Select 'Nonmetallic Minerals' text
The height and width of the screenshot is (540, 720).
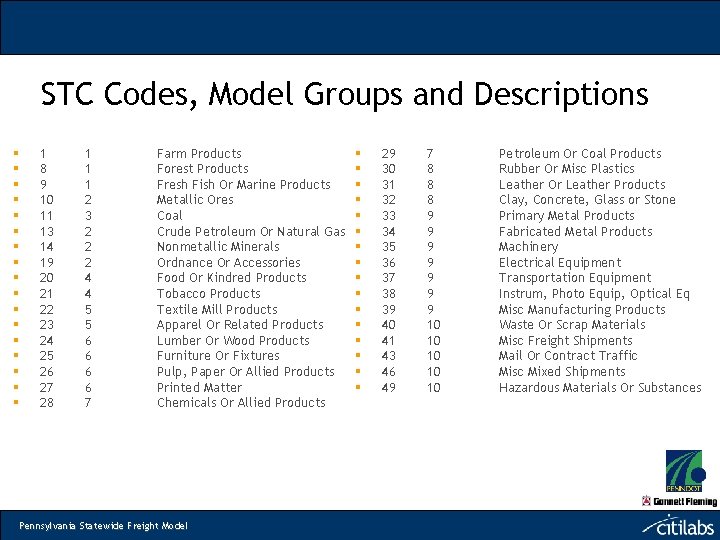(218, 247)
